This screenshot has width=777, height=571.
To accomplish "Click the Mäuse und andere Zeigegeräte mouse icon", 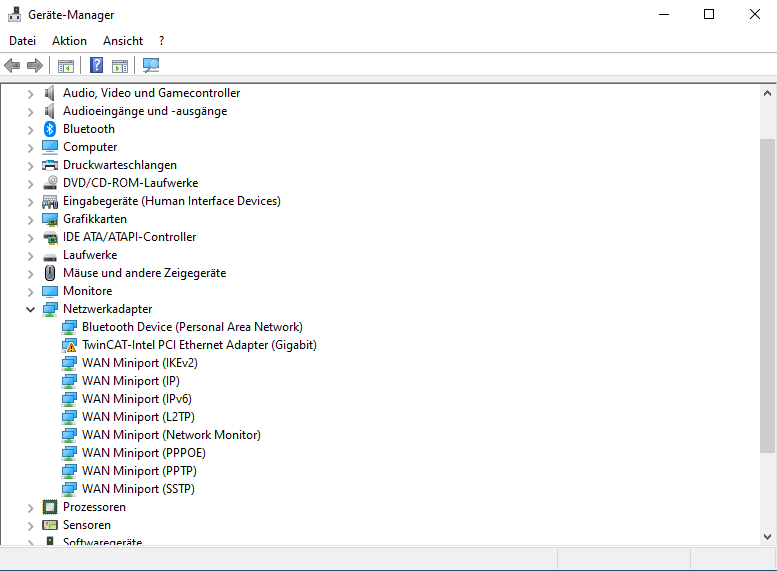I will [x=50, y=273].
